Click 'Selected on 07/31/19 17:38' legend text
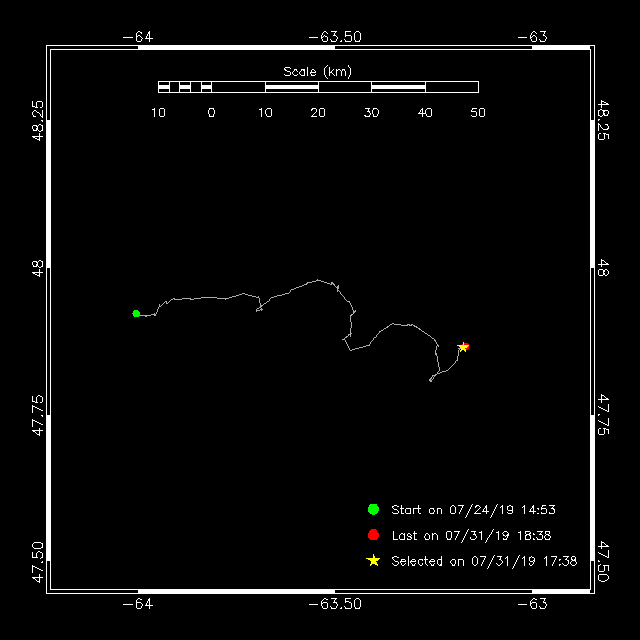This screenshot has width=640, height=640. pos(484,561)
